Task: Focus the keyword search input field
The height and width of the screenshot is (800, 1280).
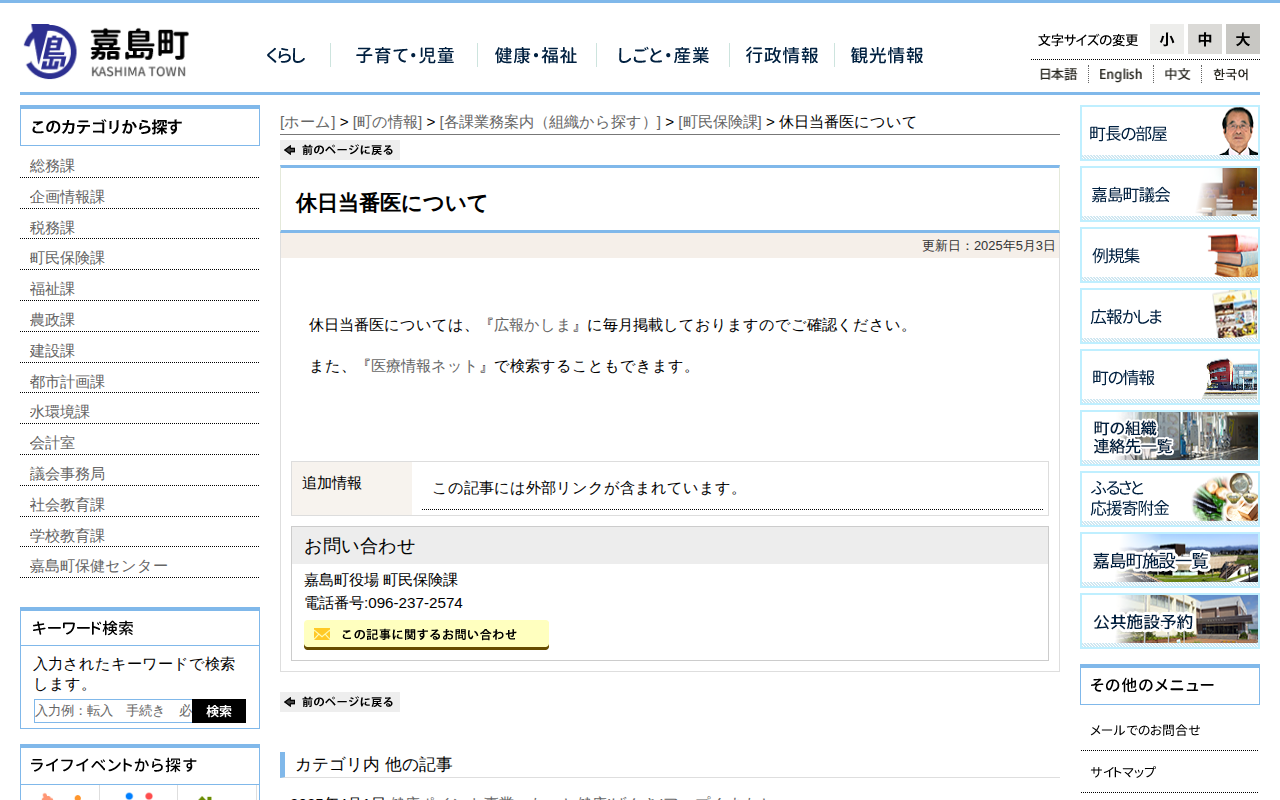Action: [x=113, y=711]
